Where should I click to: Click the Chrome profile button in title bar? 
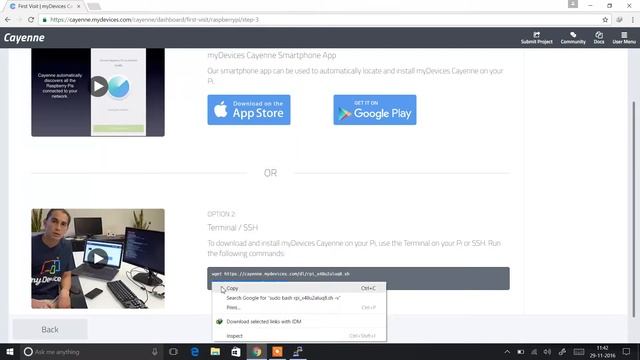pos(573,4)
